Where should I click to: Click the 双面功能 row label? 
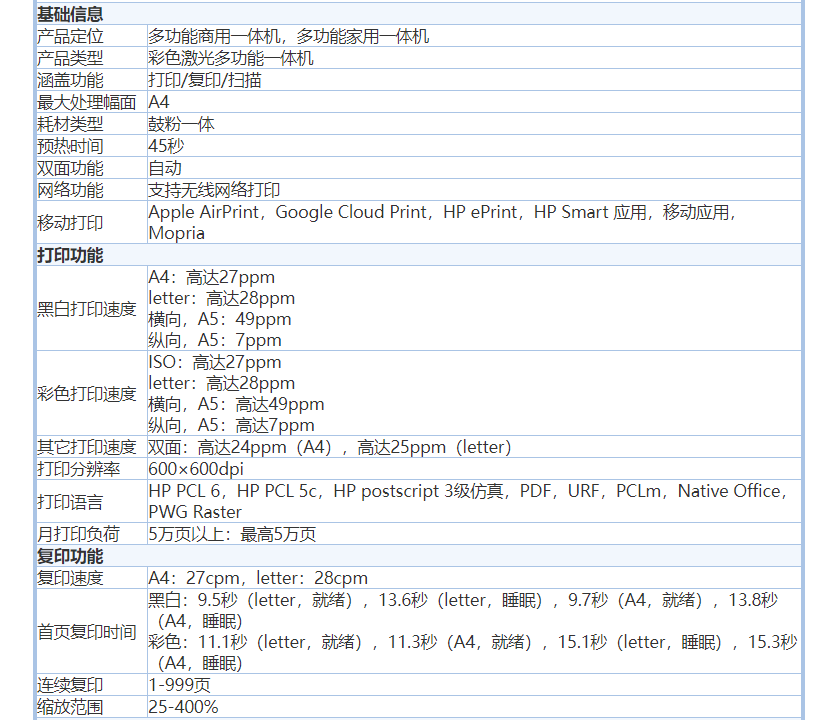click(x=70, y=168)
